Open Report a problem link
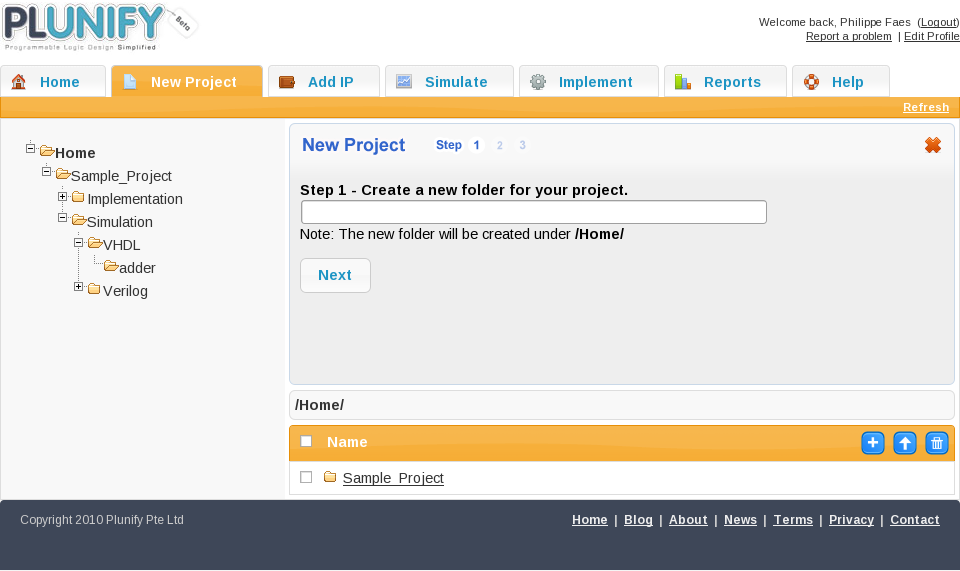 pos(849,36)
